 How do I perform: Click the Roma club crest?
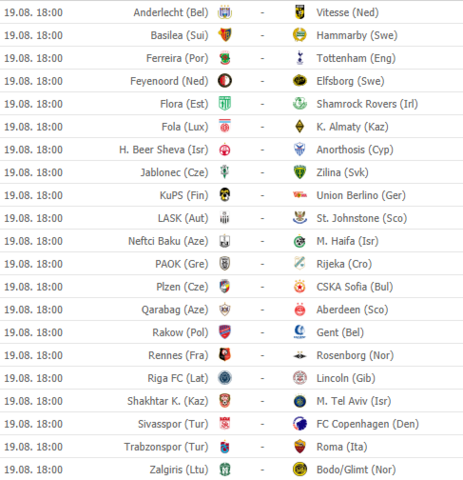300,447
